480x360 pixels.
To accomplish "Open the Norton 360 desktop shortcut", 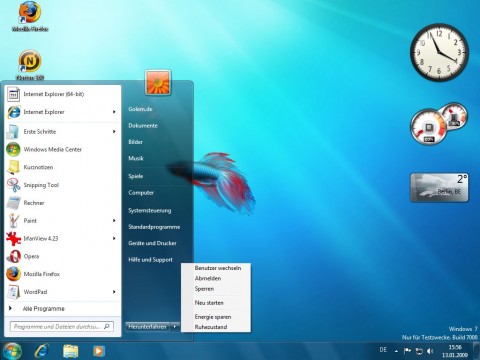I will [x=30, y=65].
